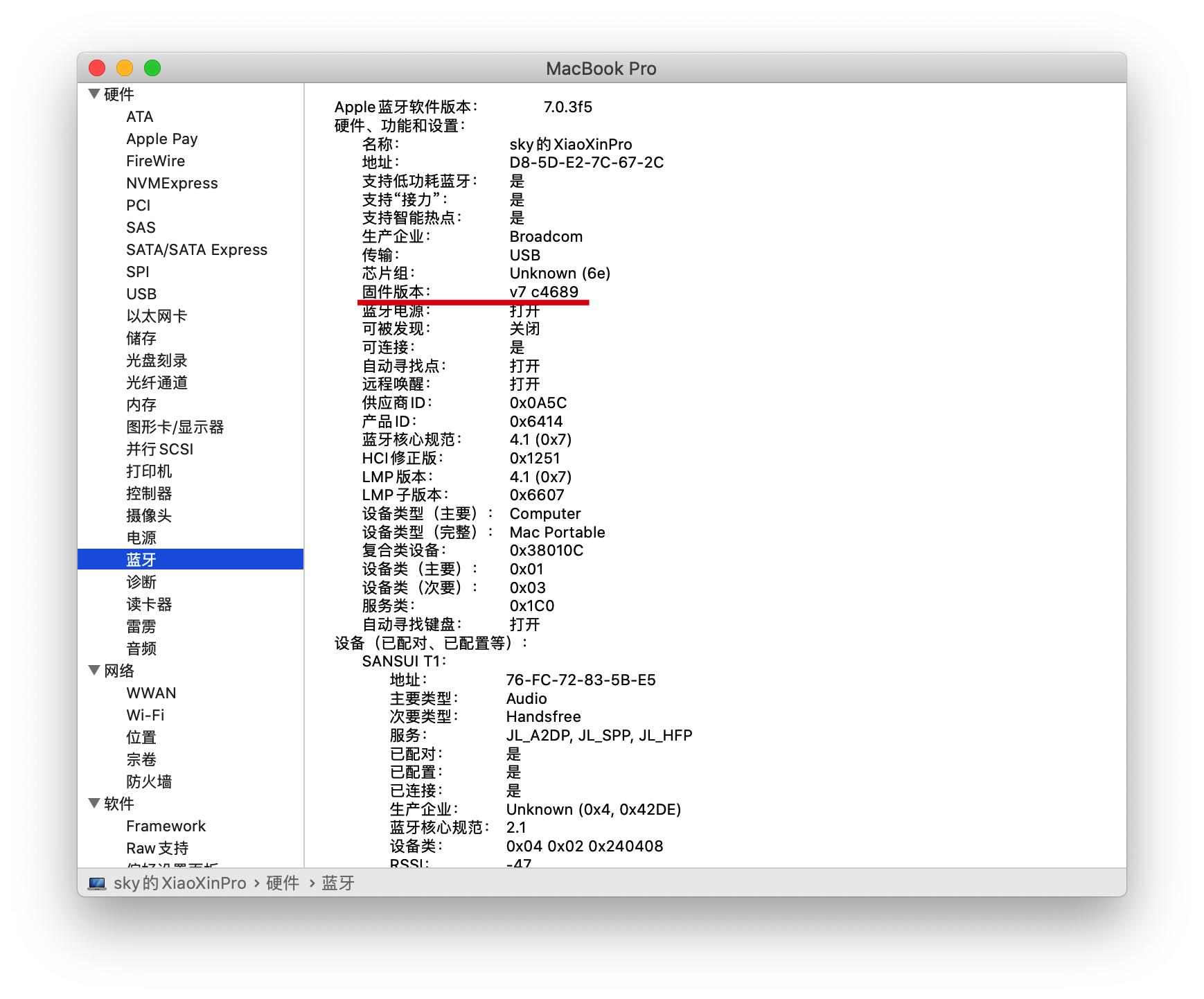This screenshot has height=999, width=1204.
Task: Collapse the 软件 disclosure triangle
Action: click(x=94, y=803)
